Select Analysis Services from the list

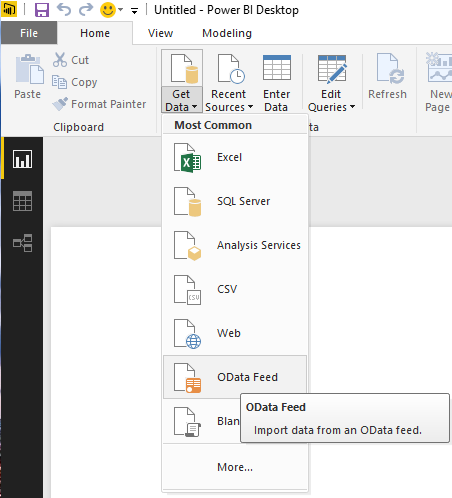[x=235, y=245]
